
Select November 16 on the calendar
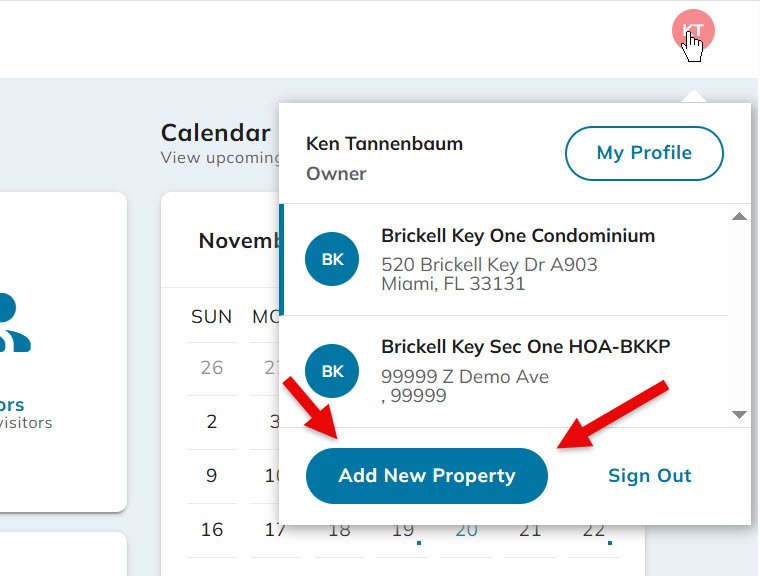tap(211, 529)
